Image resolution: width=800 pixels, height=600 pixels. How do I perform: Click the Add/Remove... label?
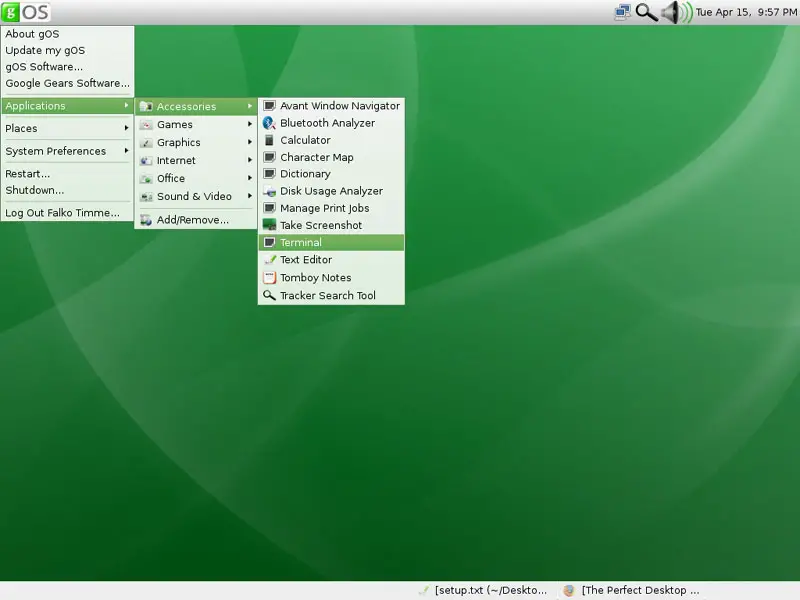pos(192,220)
